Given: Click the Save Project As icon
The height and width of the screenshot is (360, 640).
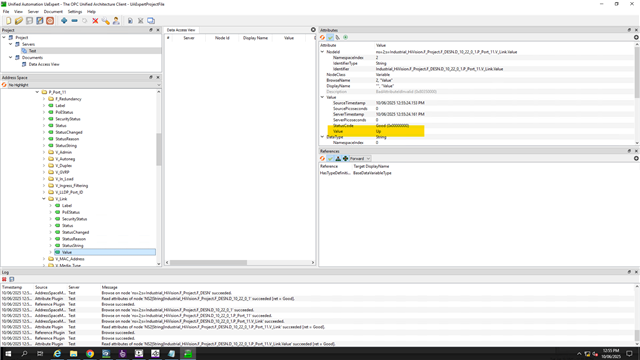Looking at the screenshot, I should point(40,21).
